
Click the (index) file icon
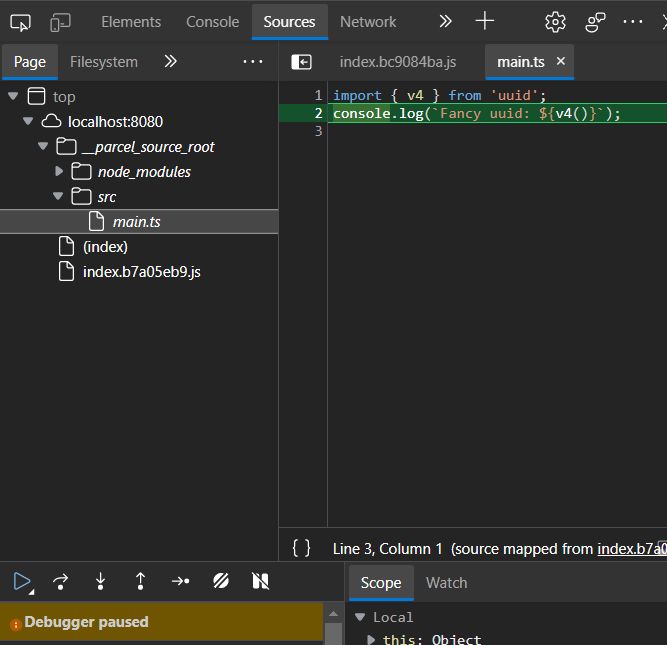coord(66,246)
